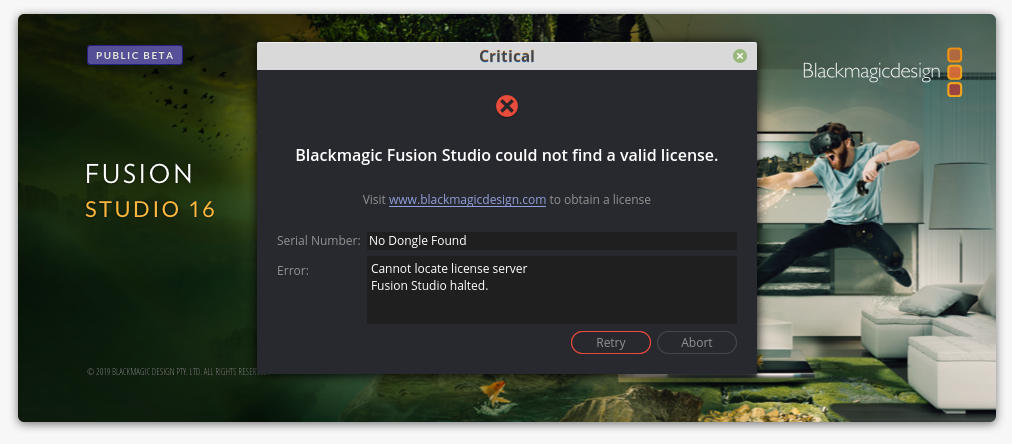The width and height of the screenshot is (1012, 444).
Task: Click the Abort button
Action: (696, 343)
